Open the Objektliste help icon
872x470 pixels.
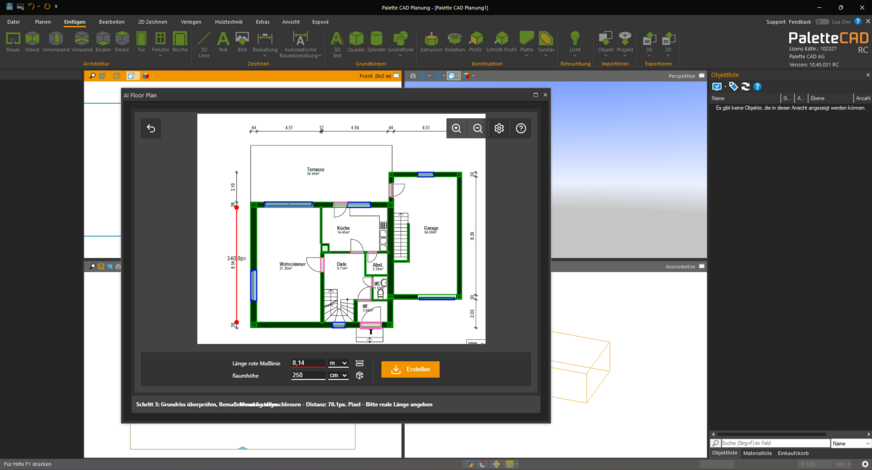pyautogui.click(x=757, y=86)
